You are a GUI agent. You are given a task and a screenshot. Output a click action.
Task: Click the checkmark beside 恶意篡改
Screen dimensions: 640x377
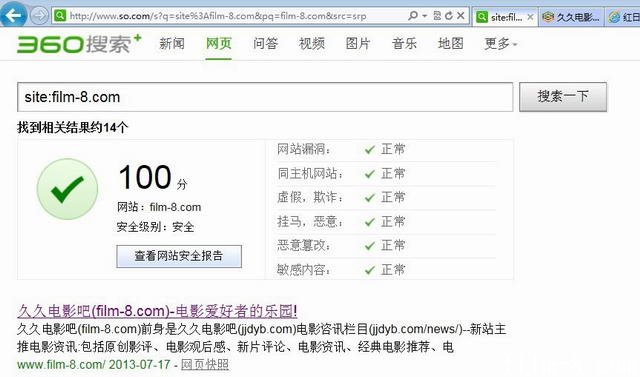pyautogui.click(x=370, y=246)
